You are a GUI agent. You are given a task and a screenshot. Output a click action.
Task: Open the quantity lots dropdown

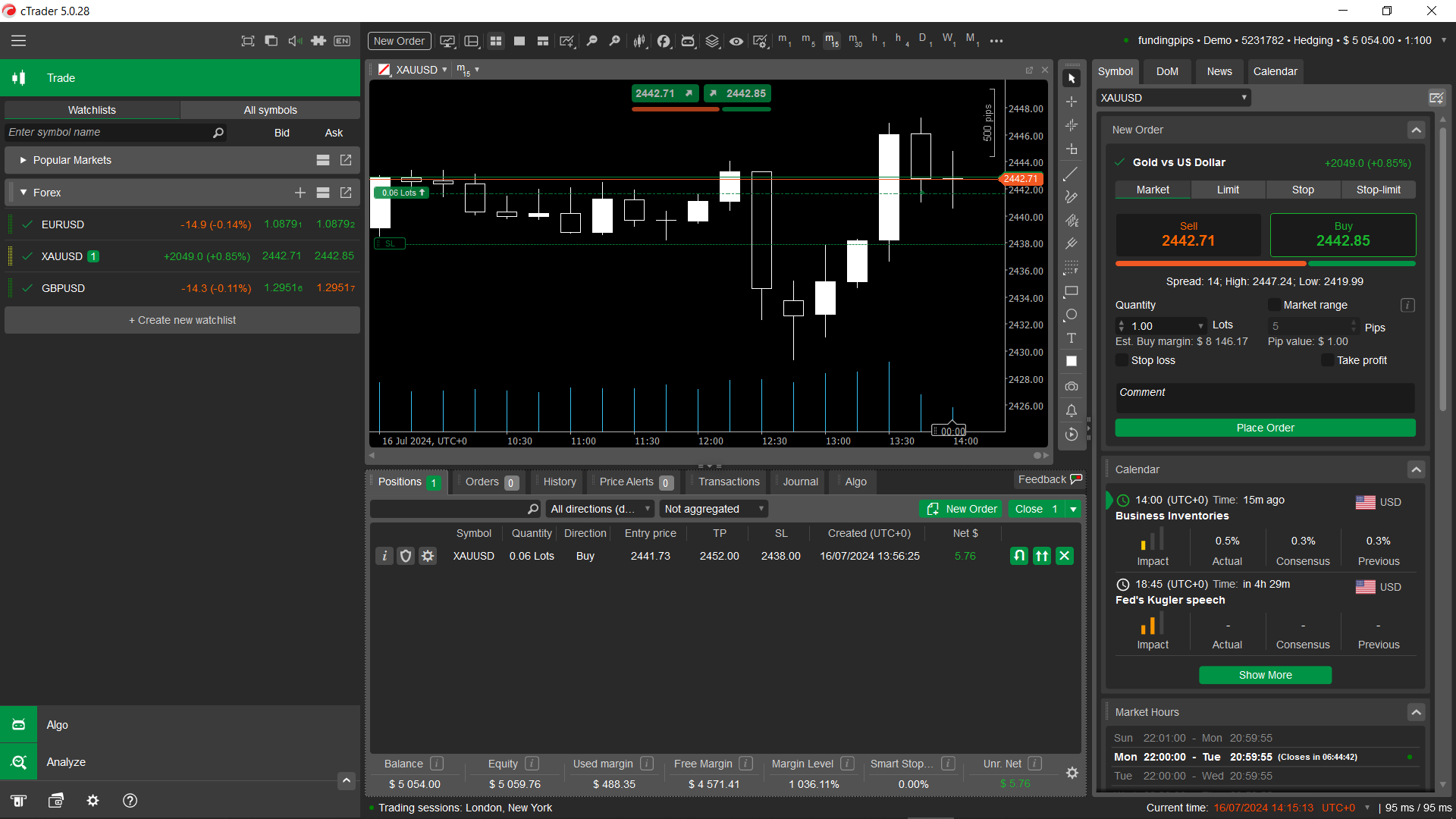1200,326
